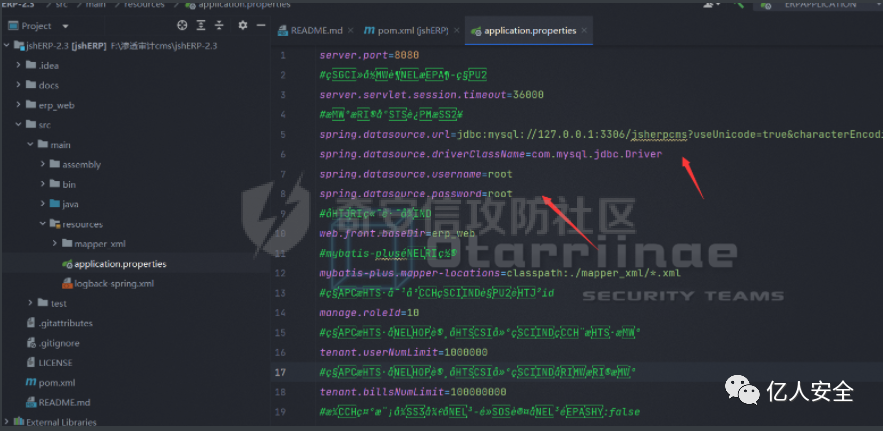Expand the bin folder
Viewport: 883px width, 431px height.
click(x=43, y=184)
